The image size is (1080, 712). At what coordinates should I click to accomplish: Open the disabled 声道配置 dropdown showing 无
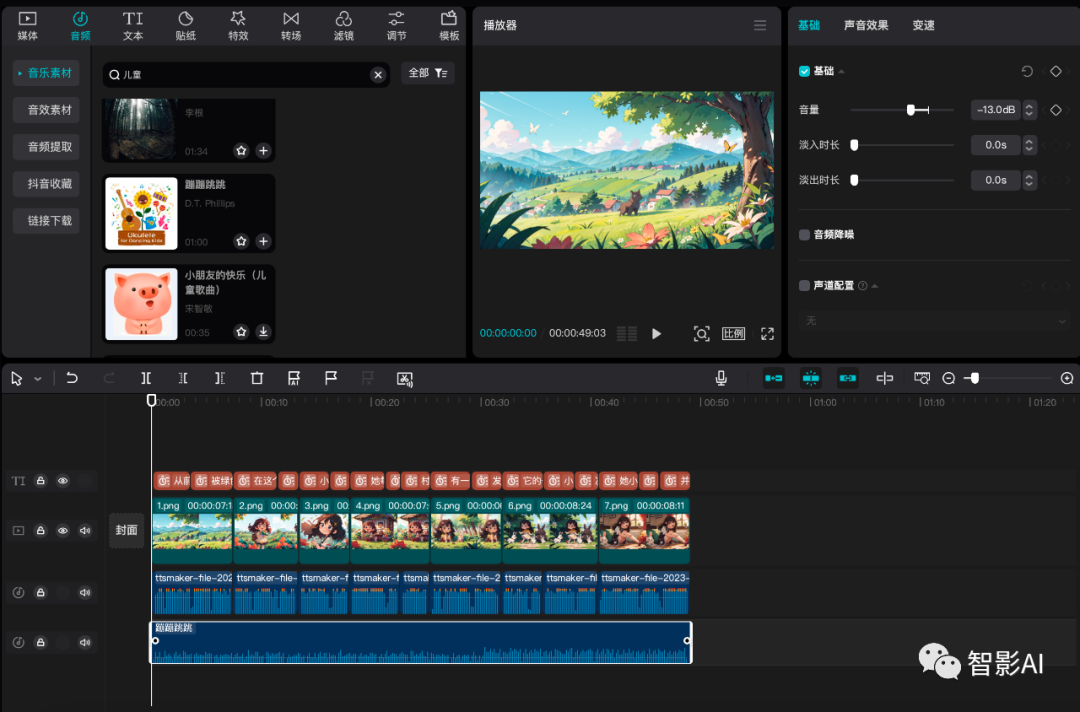tap(935, 321)
